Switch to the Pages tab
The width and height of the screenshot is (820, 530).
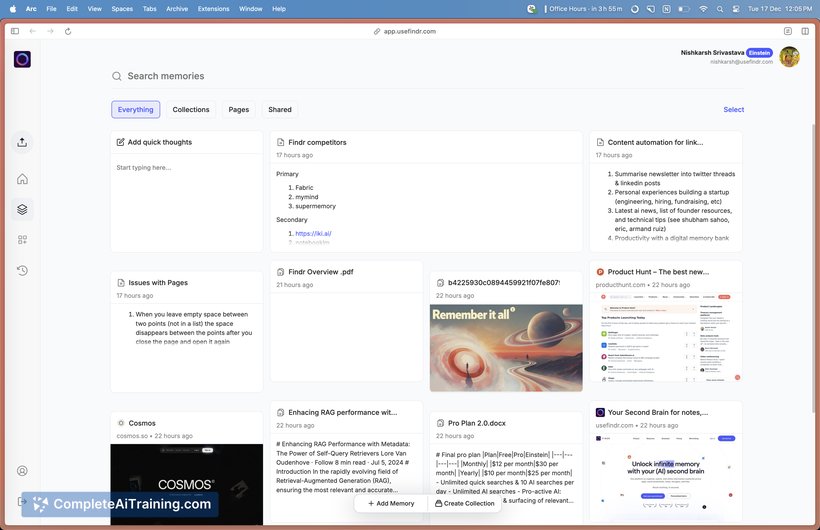coord(238,109)
